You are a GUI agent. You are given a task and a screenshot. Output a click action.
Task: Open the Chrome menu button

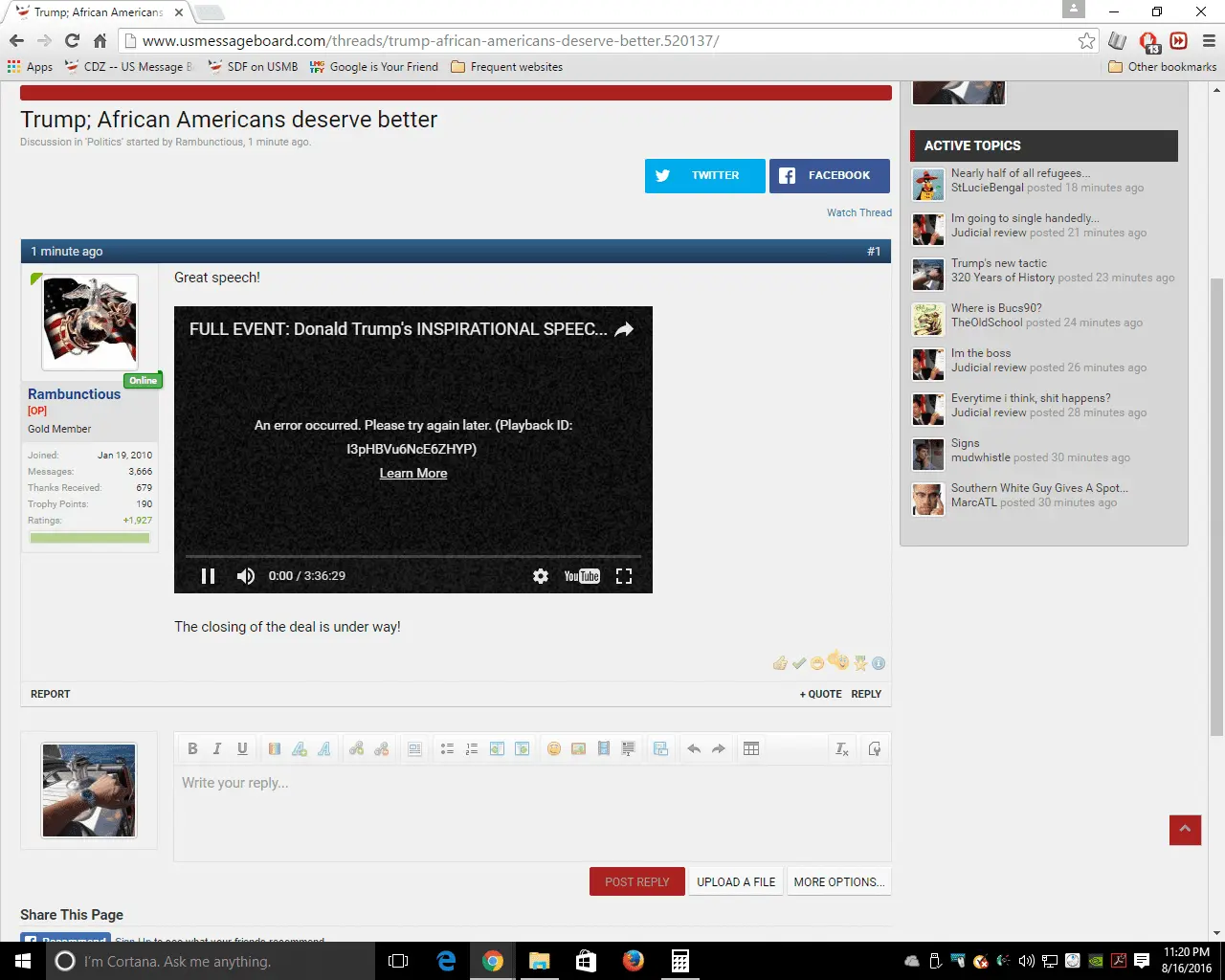point(1209,40)
